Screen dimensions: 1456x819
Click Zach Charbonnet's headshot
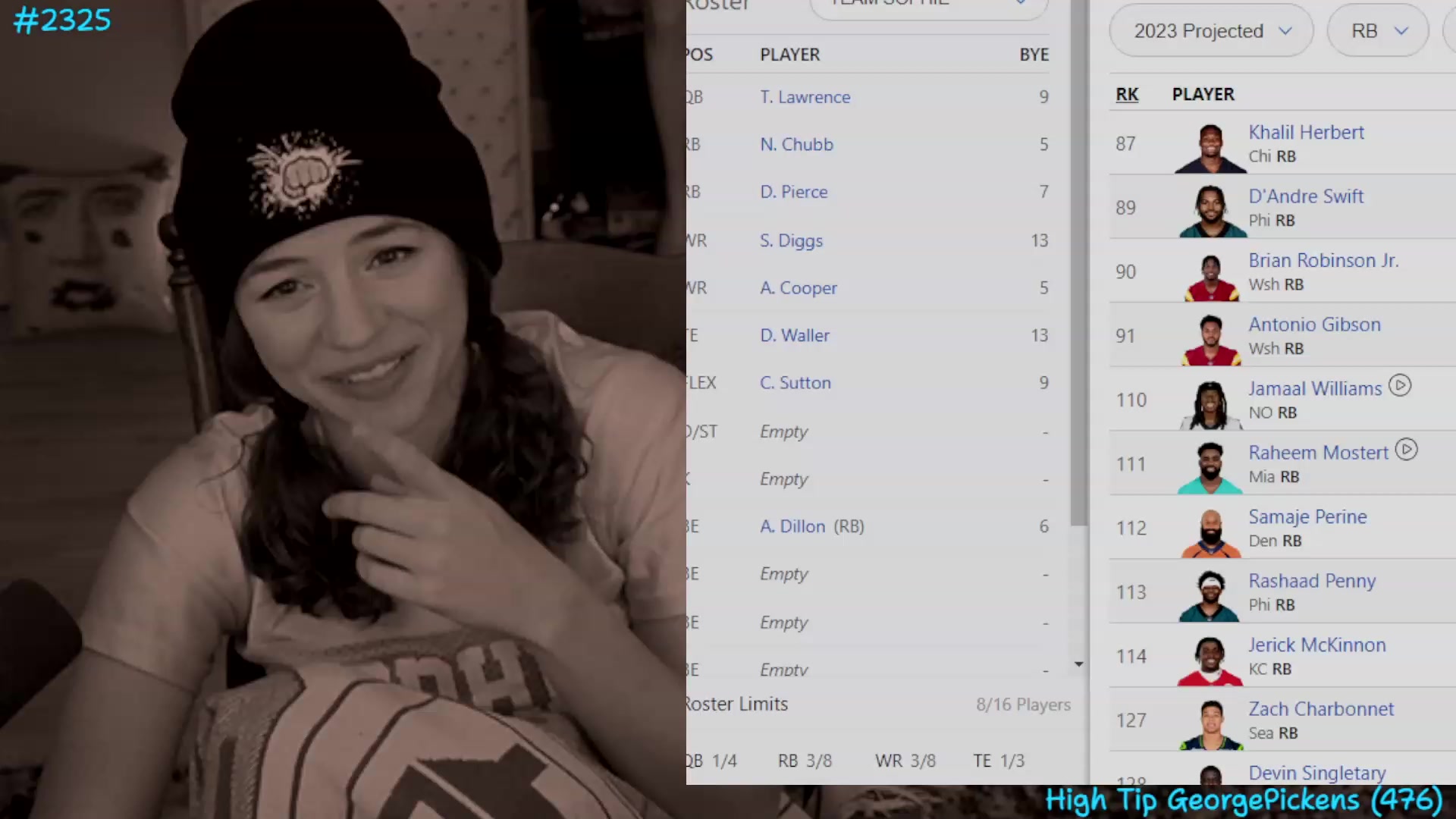[x=1210, y=725]
